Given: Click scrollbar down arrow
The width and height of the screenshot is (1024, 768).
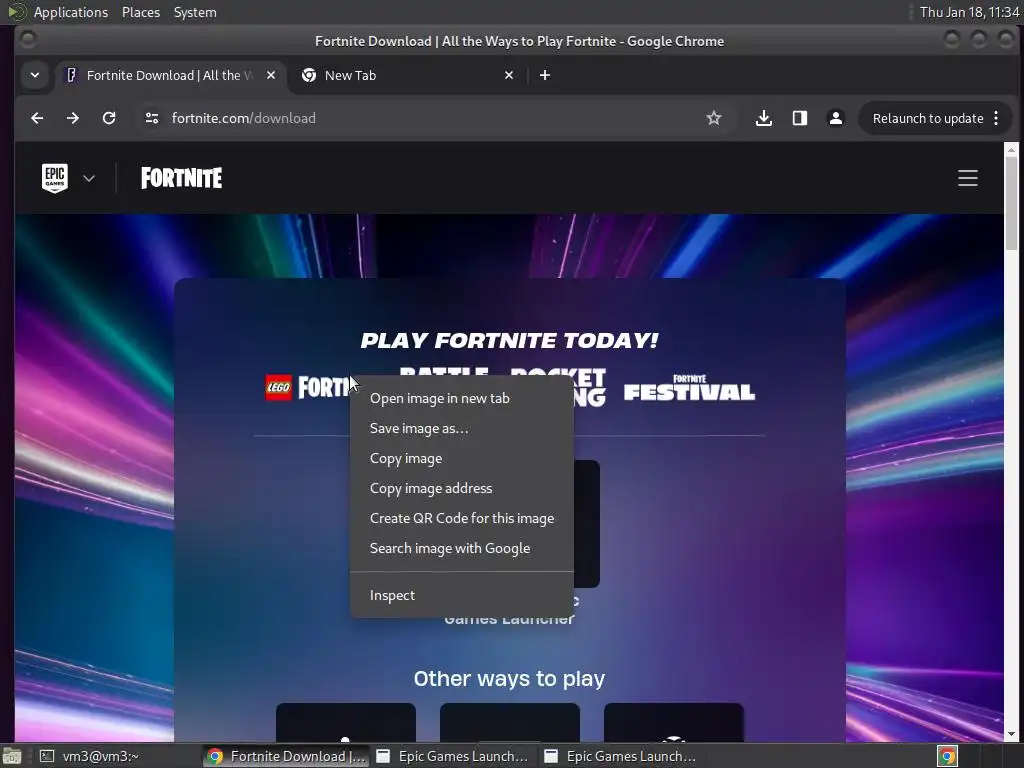Looking at the screenshot, I should point(1012,734).
